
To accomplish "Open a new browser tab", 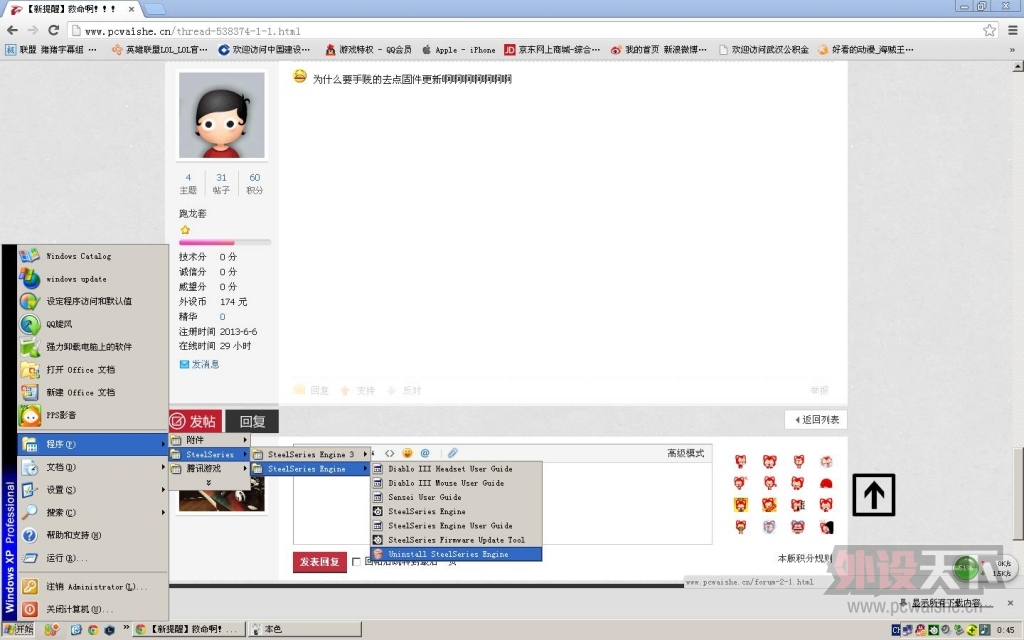I will pos(154,9).
